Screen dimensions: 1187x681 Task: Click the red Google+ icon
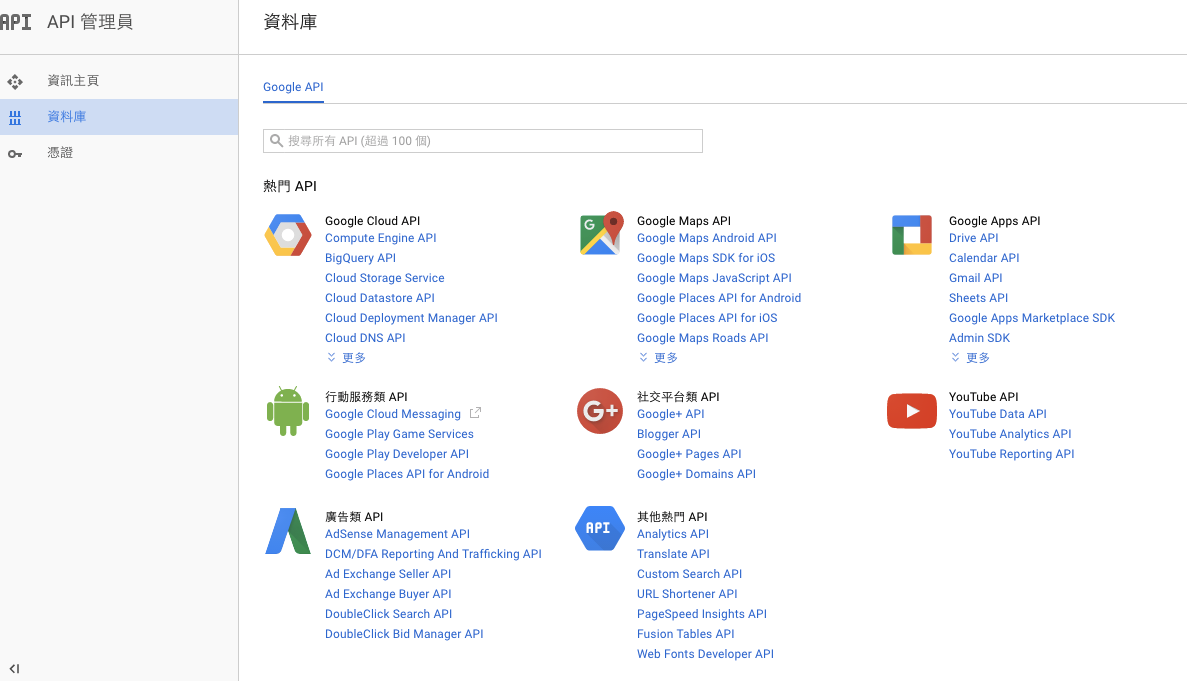tap(600, 411)
